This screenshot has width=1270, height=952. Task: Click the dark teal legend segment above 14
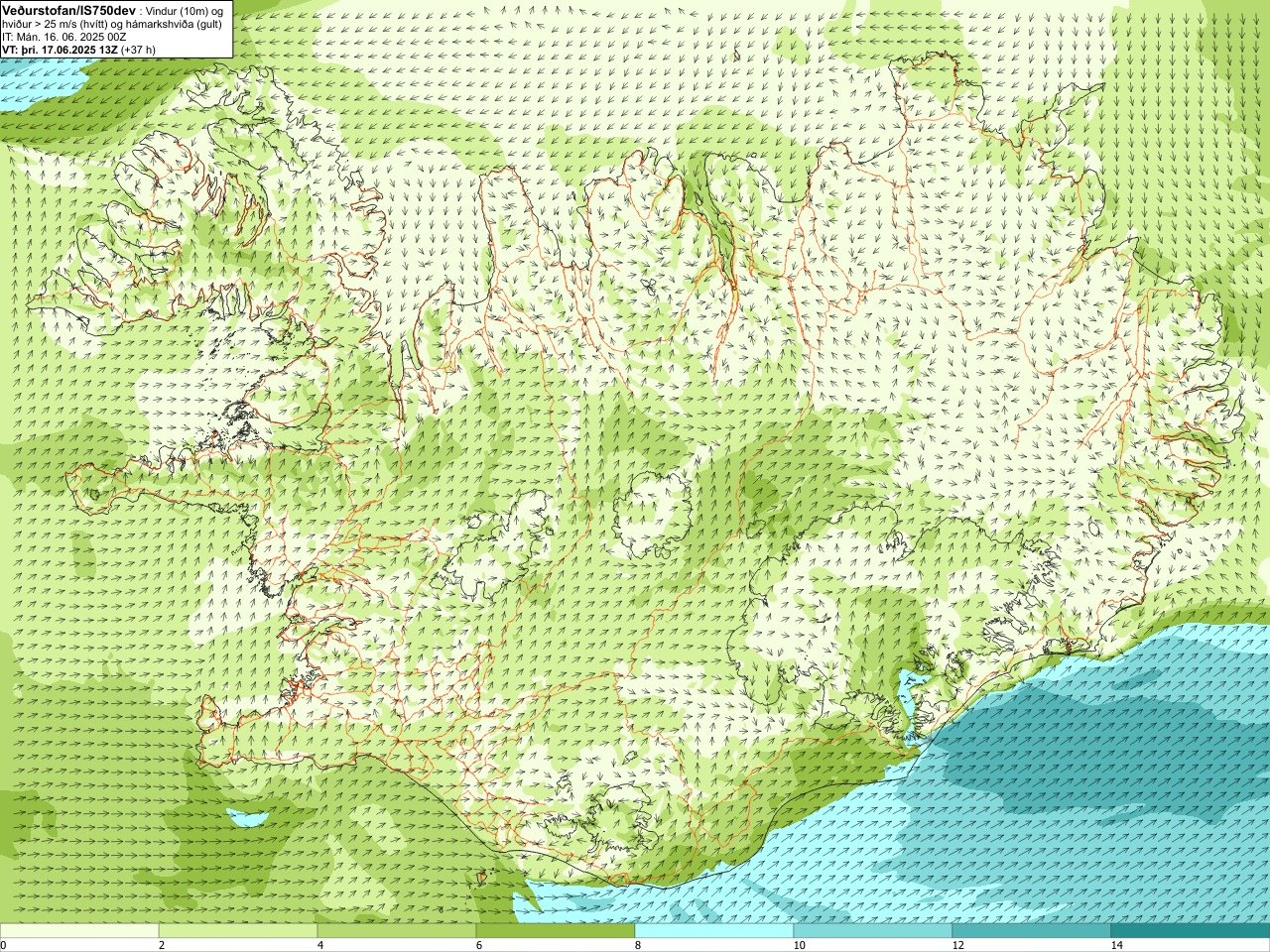pos(1191,931)
